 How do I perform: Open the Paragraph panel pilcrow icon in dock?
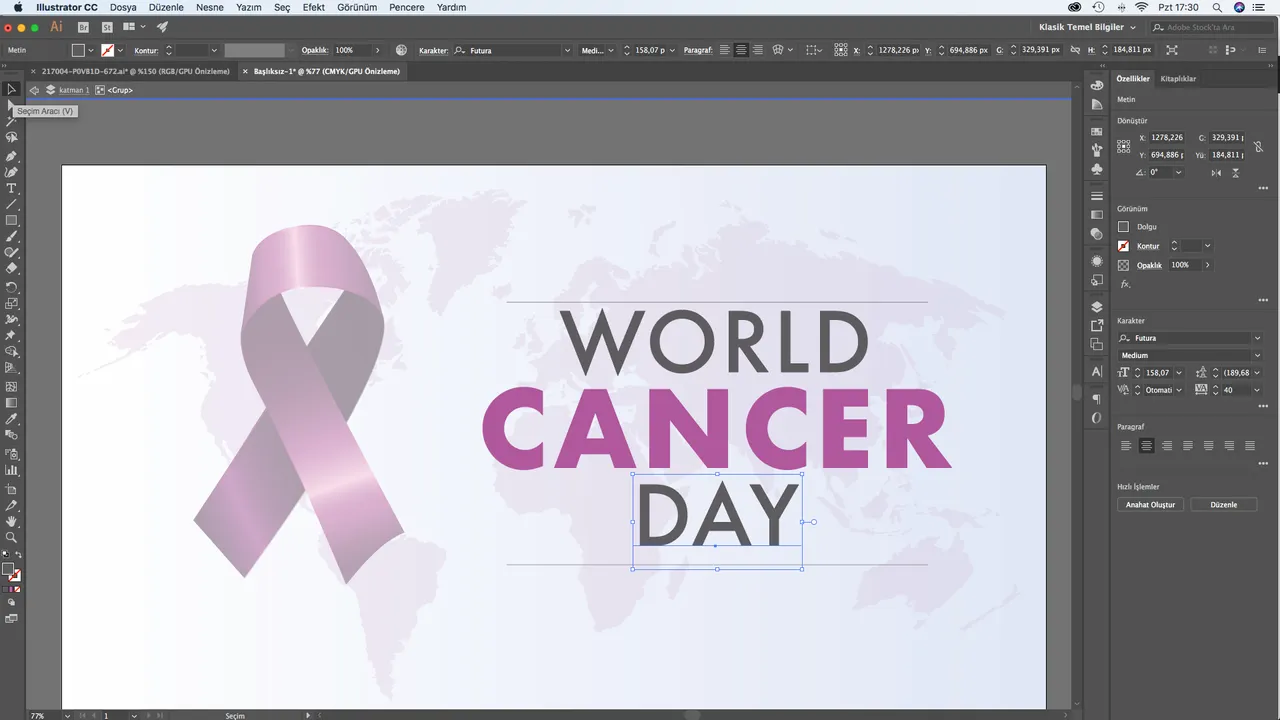[1097, 399]
